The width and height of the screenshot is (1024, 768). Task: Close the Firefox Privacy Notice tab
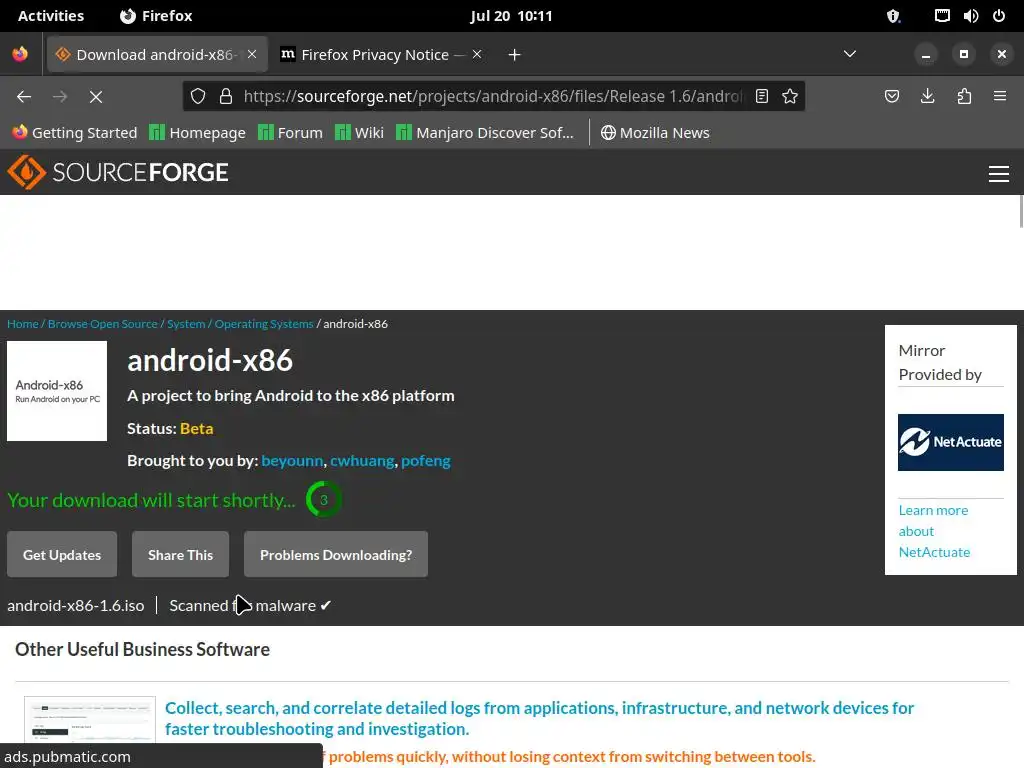[x=477, y=54]
